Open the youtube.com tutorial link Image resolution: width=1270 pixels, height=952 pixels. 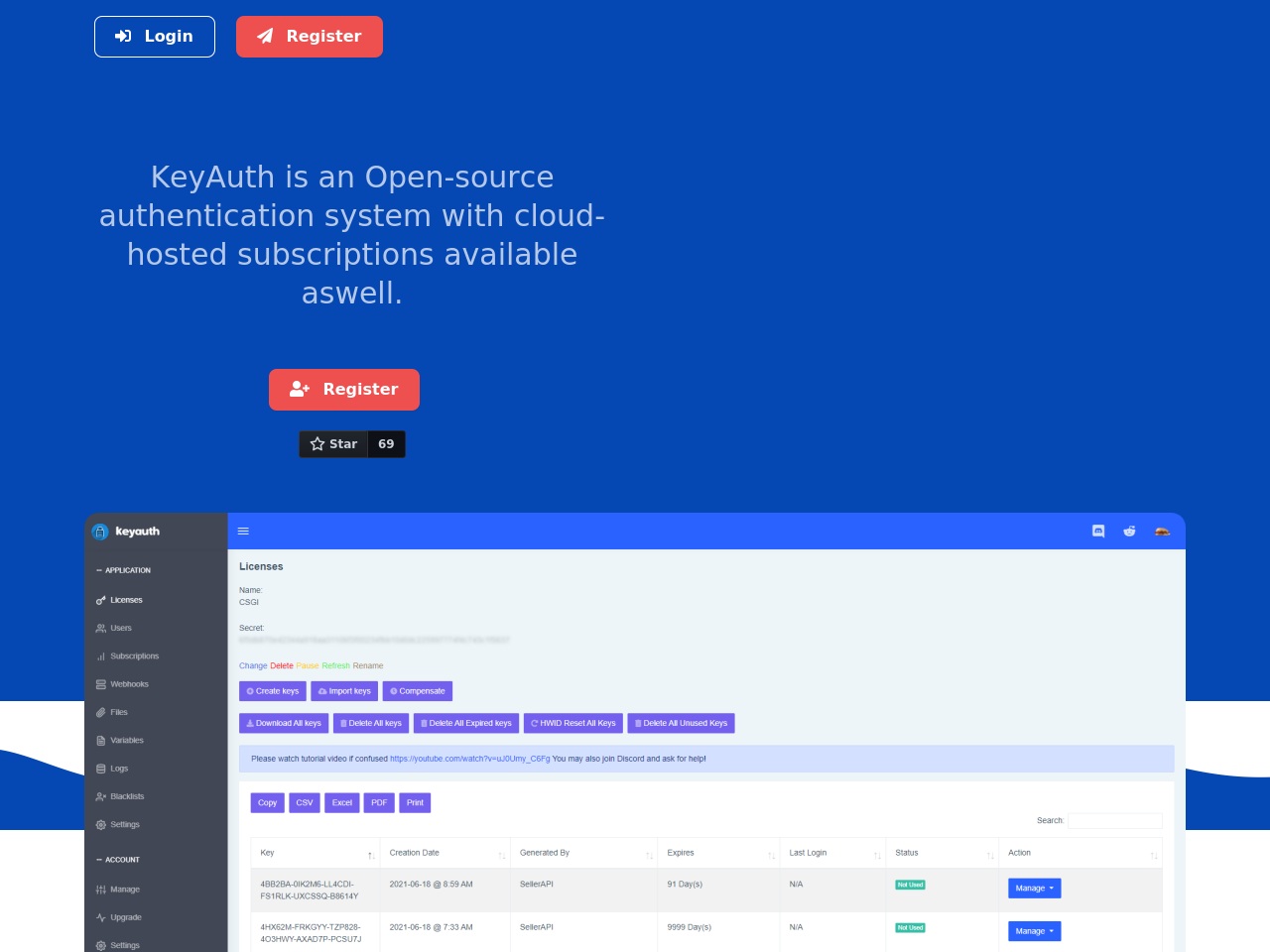(469, 759)
